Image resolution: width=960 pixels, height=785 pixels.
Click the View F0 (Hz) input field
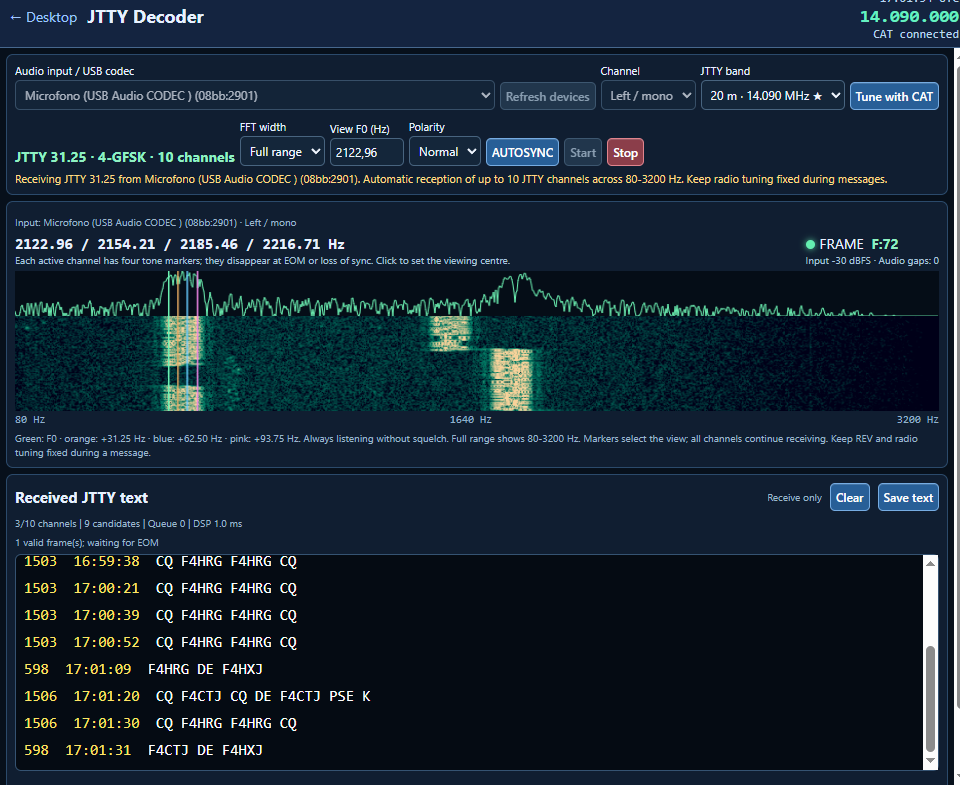pos(366,152)
